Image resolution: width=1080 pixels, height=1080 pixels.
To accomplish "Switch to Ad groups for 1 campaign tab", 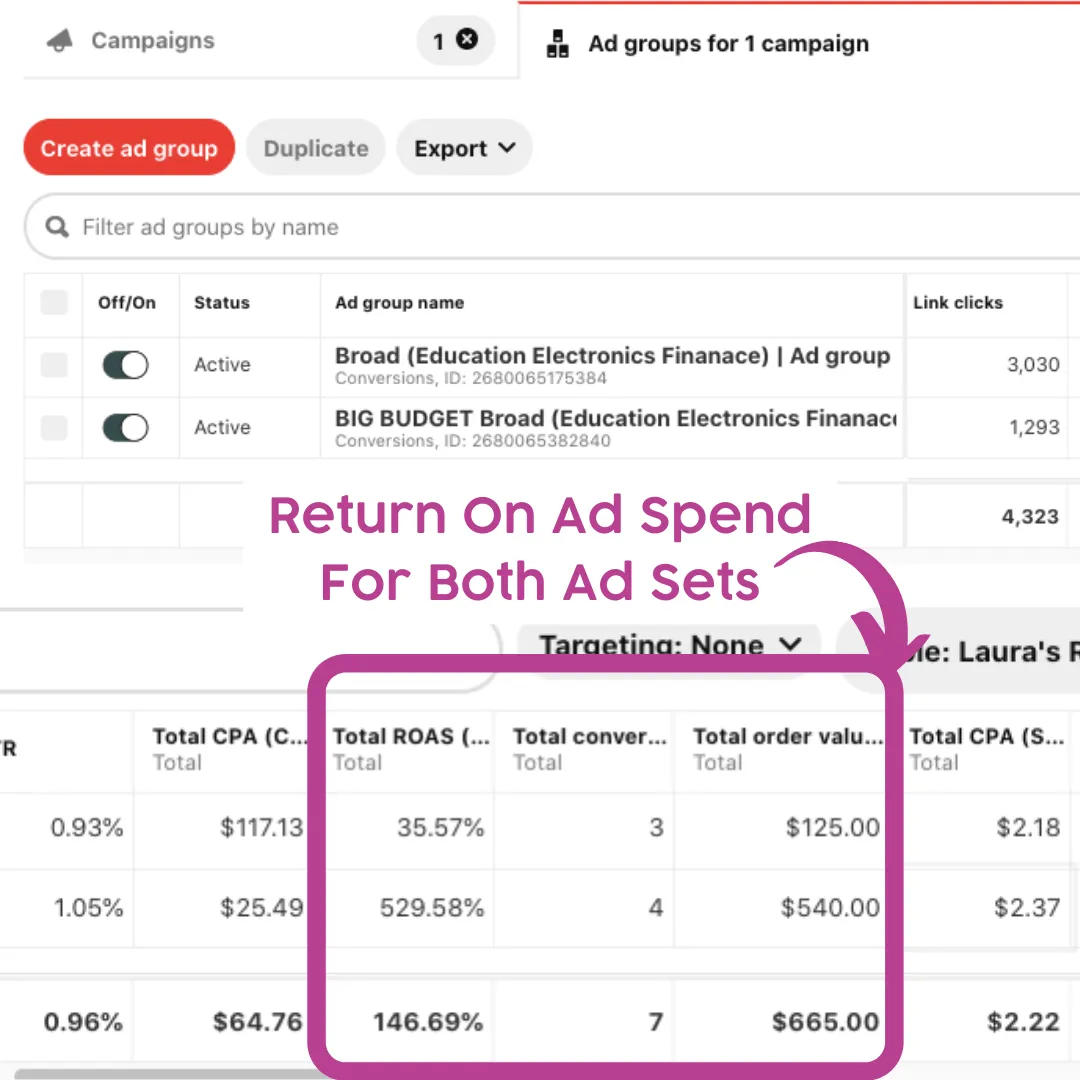I will (729, 43).
